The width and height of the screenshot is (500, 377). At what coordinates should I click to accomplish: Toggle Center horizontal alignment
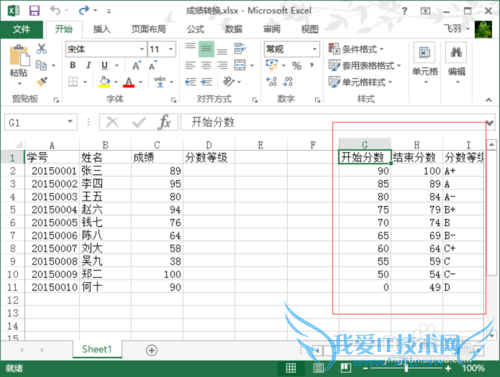coord(206,65)
